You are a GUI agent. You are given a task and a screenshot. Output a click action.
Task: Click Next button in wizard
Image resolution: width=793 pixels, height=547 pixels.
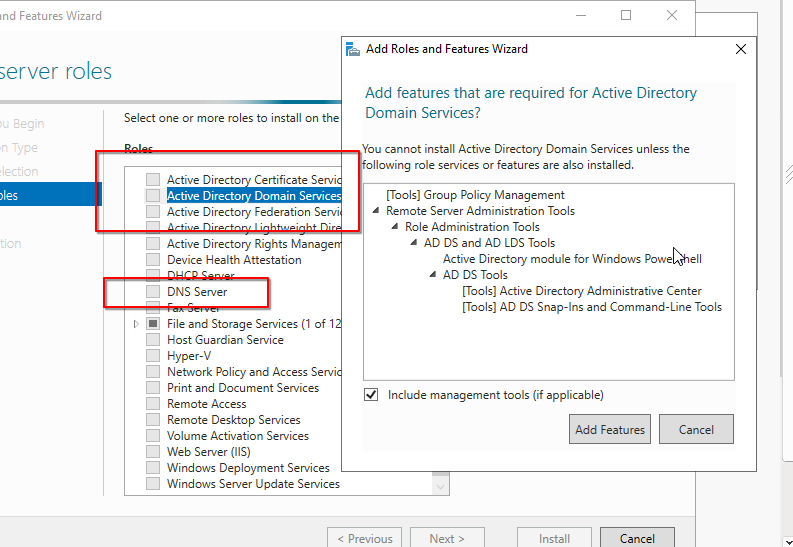(x=447, y=538)
